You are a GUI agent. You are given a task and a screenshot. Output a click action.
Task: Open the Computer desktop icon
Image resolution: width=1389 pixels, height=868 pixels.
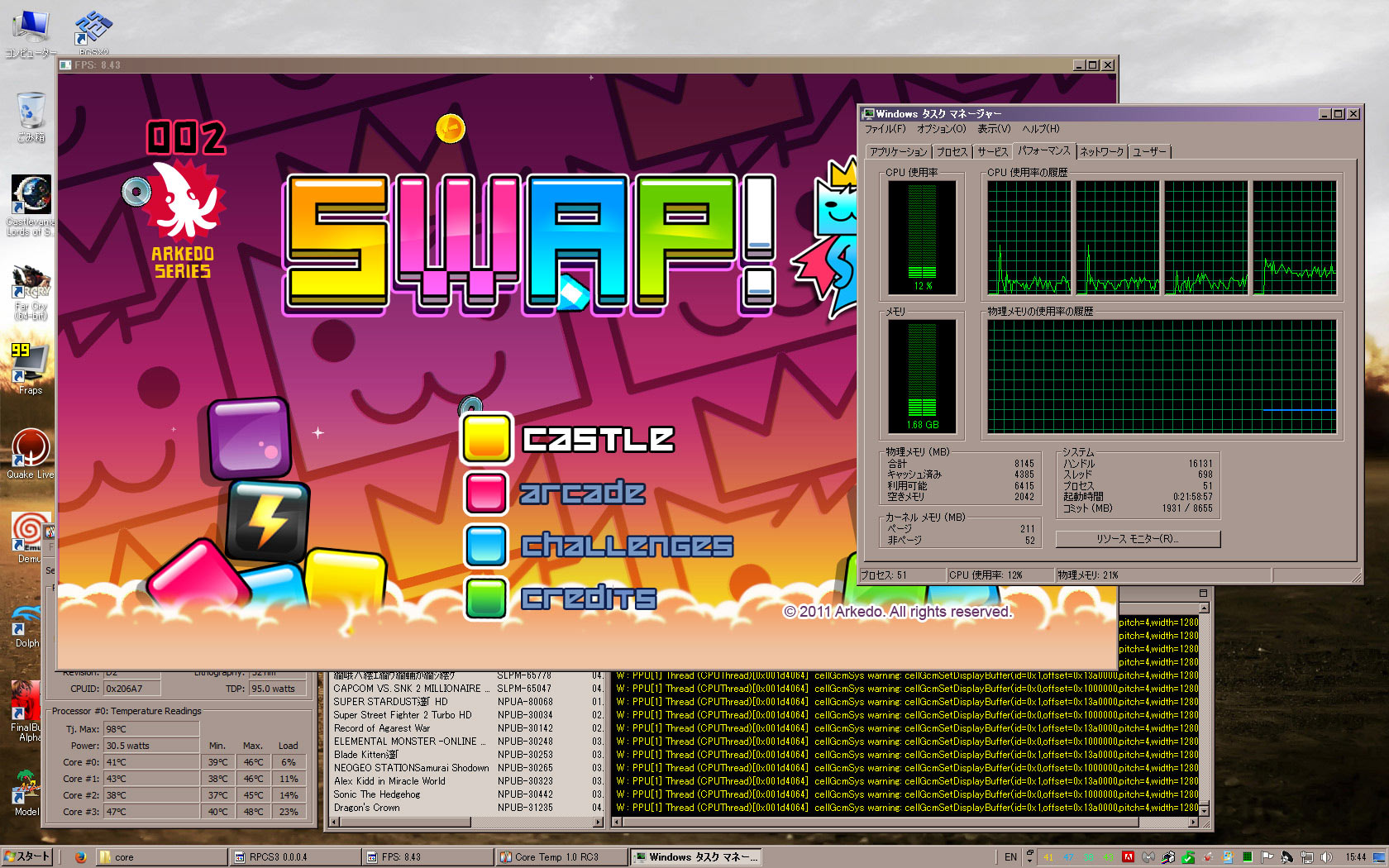[x=31, y=34]
